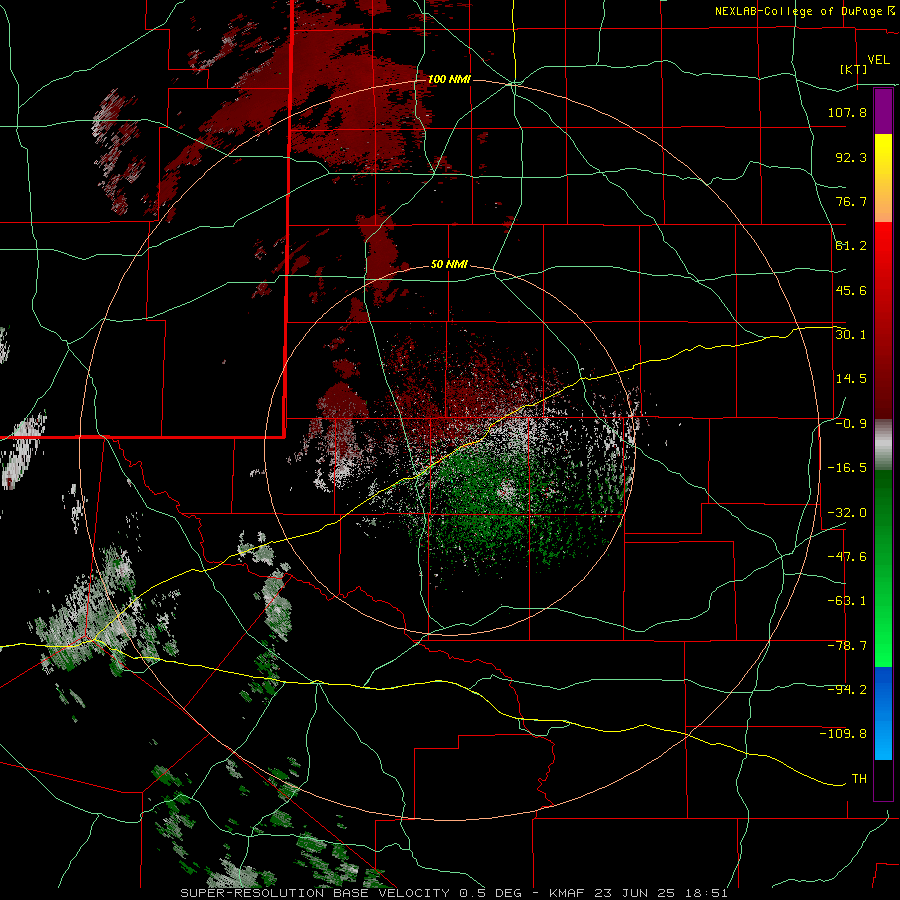Click the 50 NMI range ring label
The width and height of the screenshot is (900, 900).
click(449, 265)
